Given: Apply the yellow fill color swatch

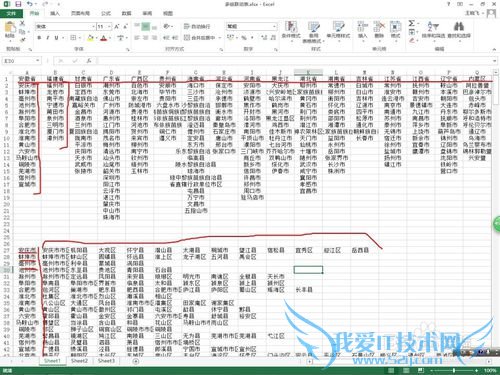Looking at the screenshot, I should tap(90, 38).
